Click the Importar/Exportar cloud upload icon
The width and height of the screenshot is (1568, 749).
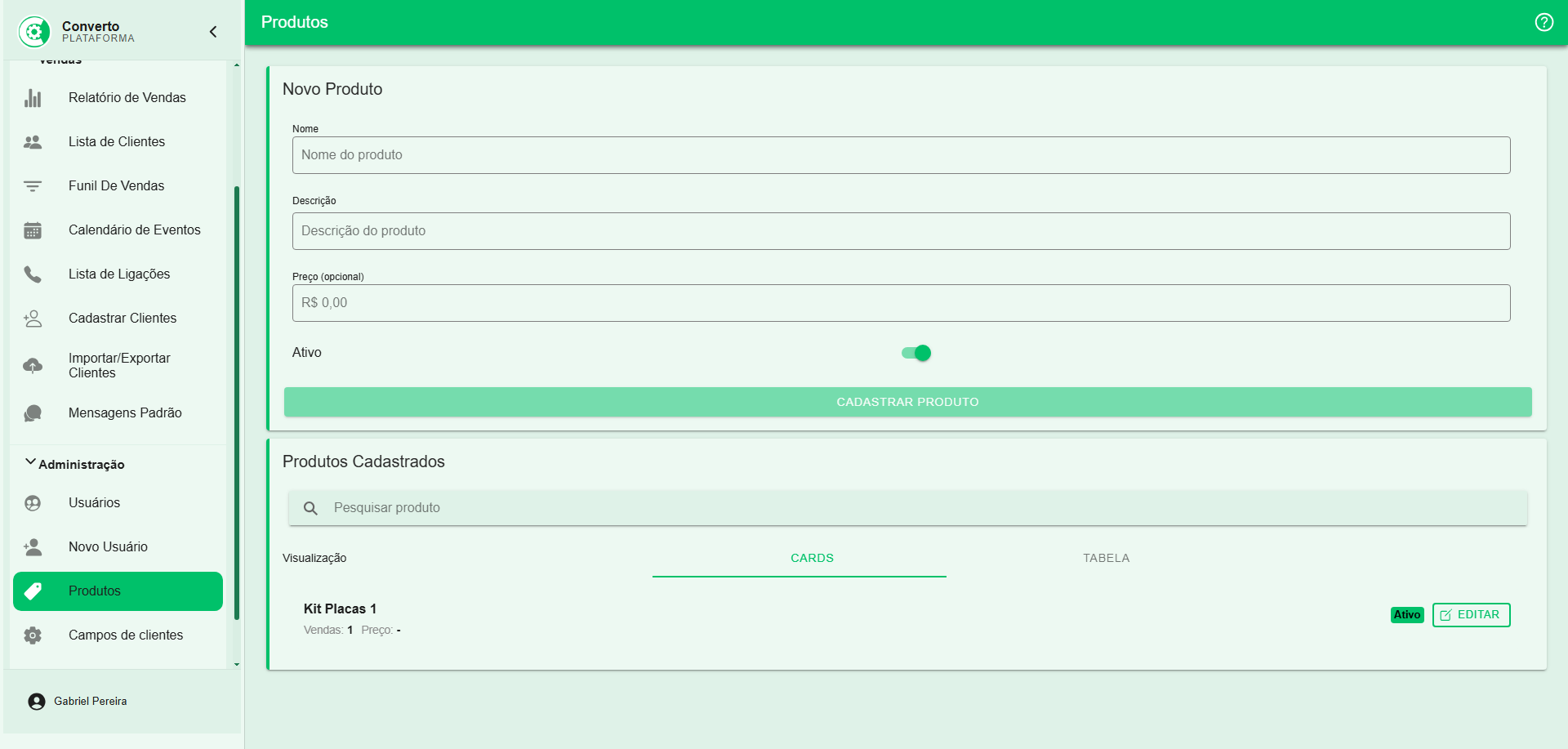coord(33,366)
